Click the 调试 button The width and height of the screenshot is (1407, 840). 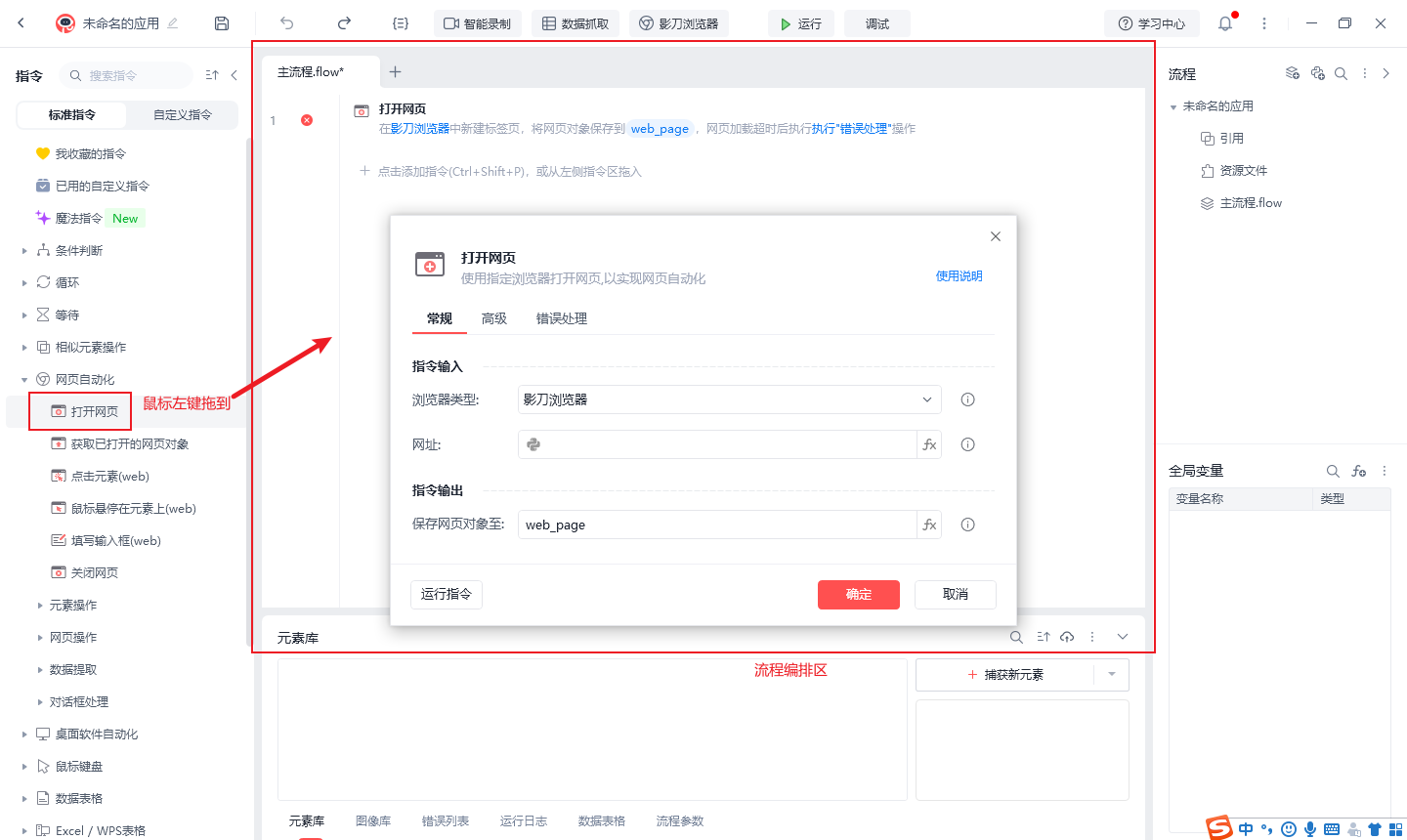point(877,23)
